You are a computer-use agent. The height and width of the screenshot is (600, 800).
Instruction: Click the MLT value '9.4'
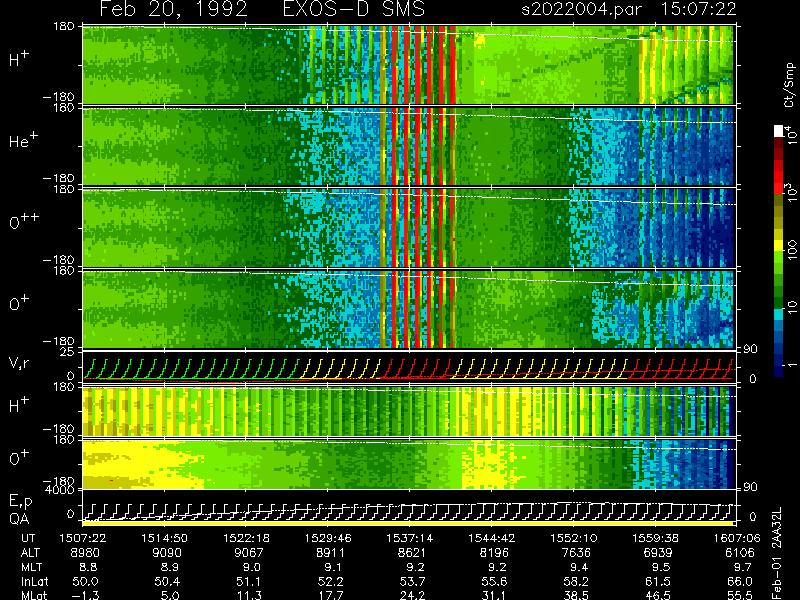point(580,567)
